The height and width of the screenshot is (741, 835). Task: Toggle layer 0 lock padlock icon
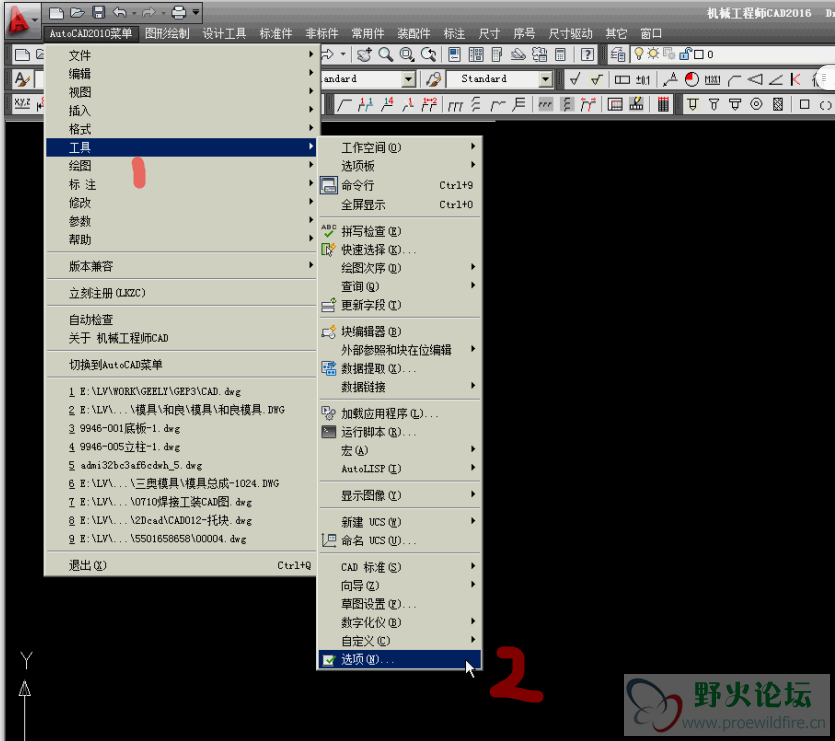(x=685, y=54)
